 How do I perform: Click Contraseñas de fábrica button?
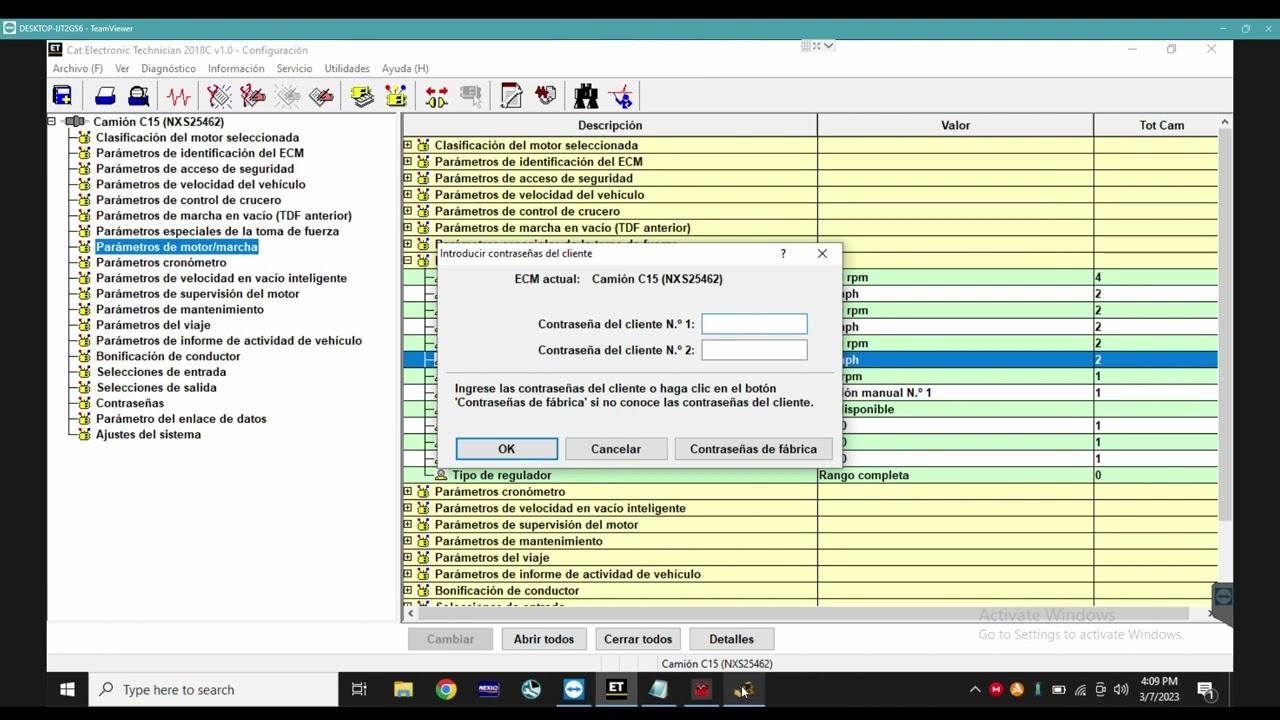753,449
